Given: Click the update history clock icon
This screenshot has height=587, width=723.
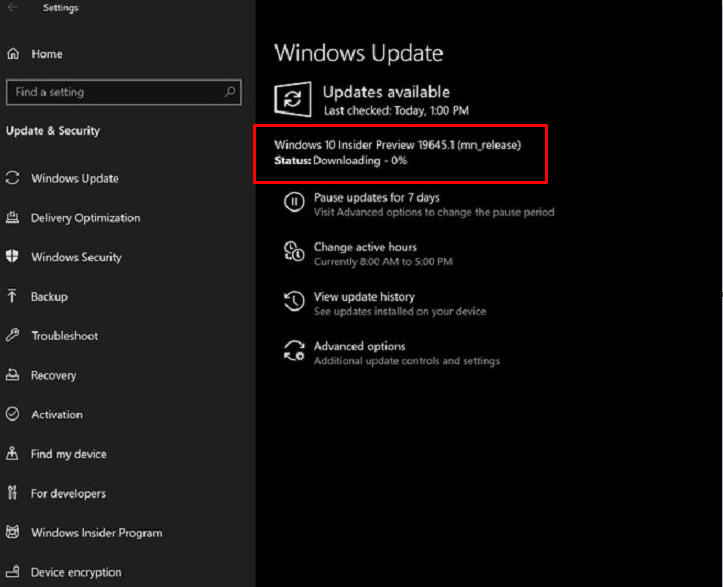Looking at the screenshot, I should [x=294, y=301].
